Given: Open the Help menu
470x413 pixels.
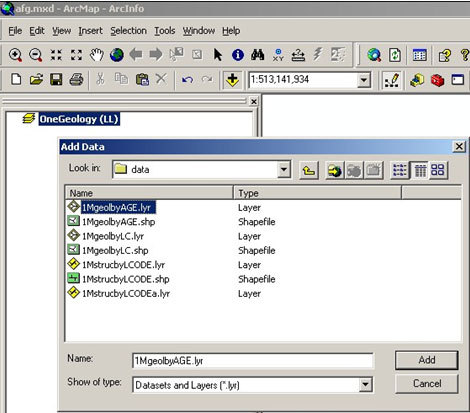Looking at the screenshot, I should (x=231, y=31).
